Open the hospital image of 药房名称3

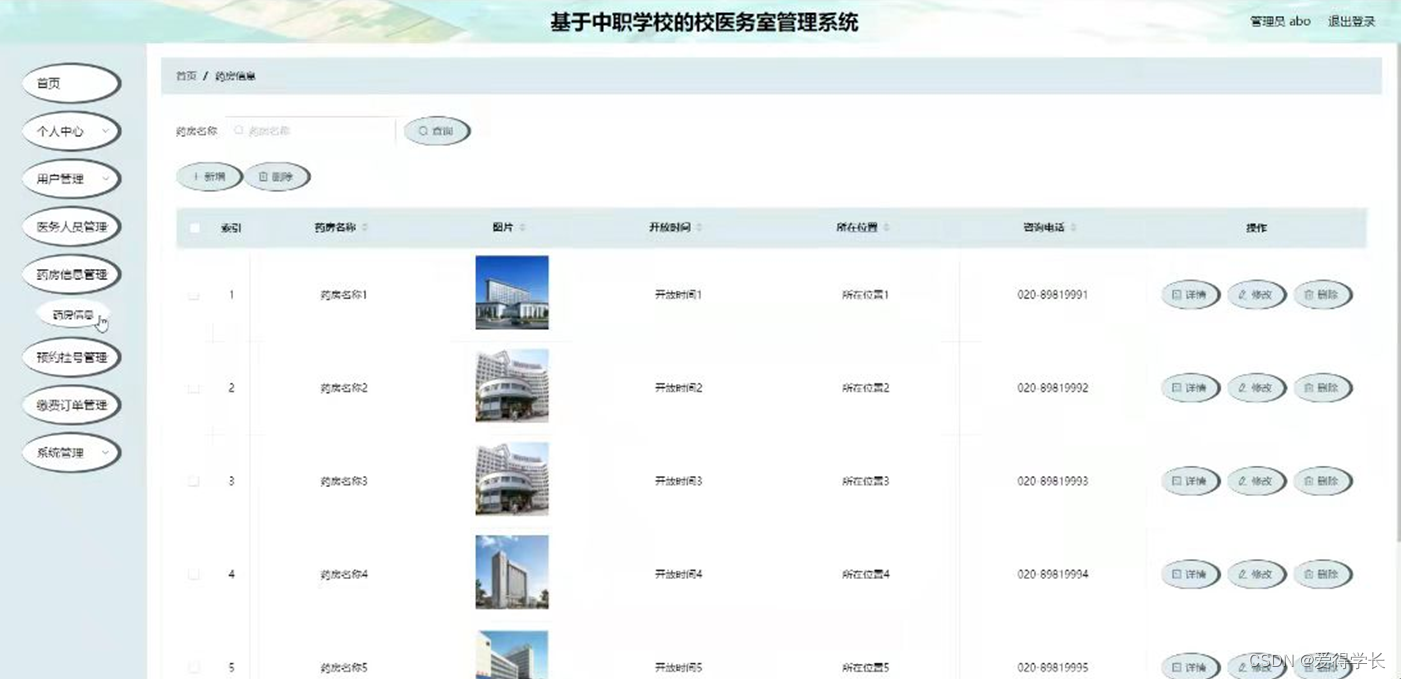tap(512, 479)
